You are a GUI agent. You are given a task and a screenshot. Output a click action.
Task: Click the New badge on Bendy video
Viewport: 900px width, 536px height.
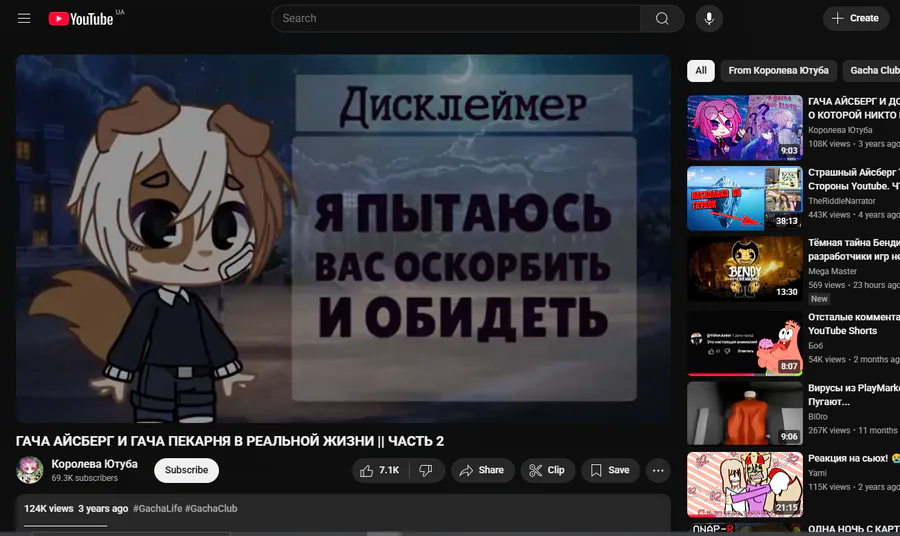(819, 299)
